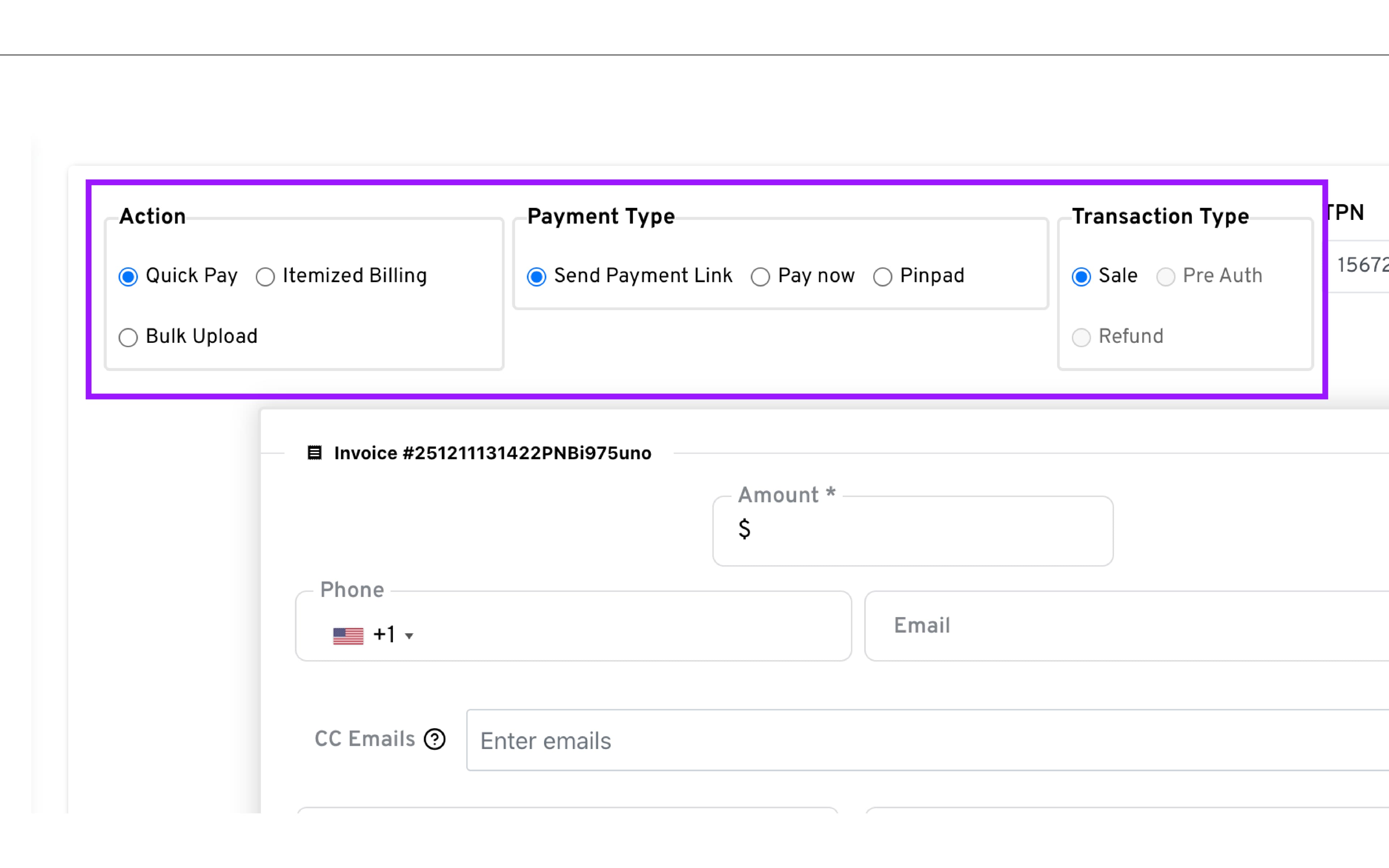Image resolution: width=1389 pixels, height=868 pixels.
Task: Click the invoice number heading text
Action: click(492, 454)
